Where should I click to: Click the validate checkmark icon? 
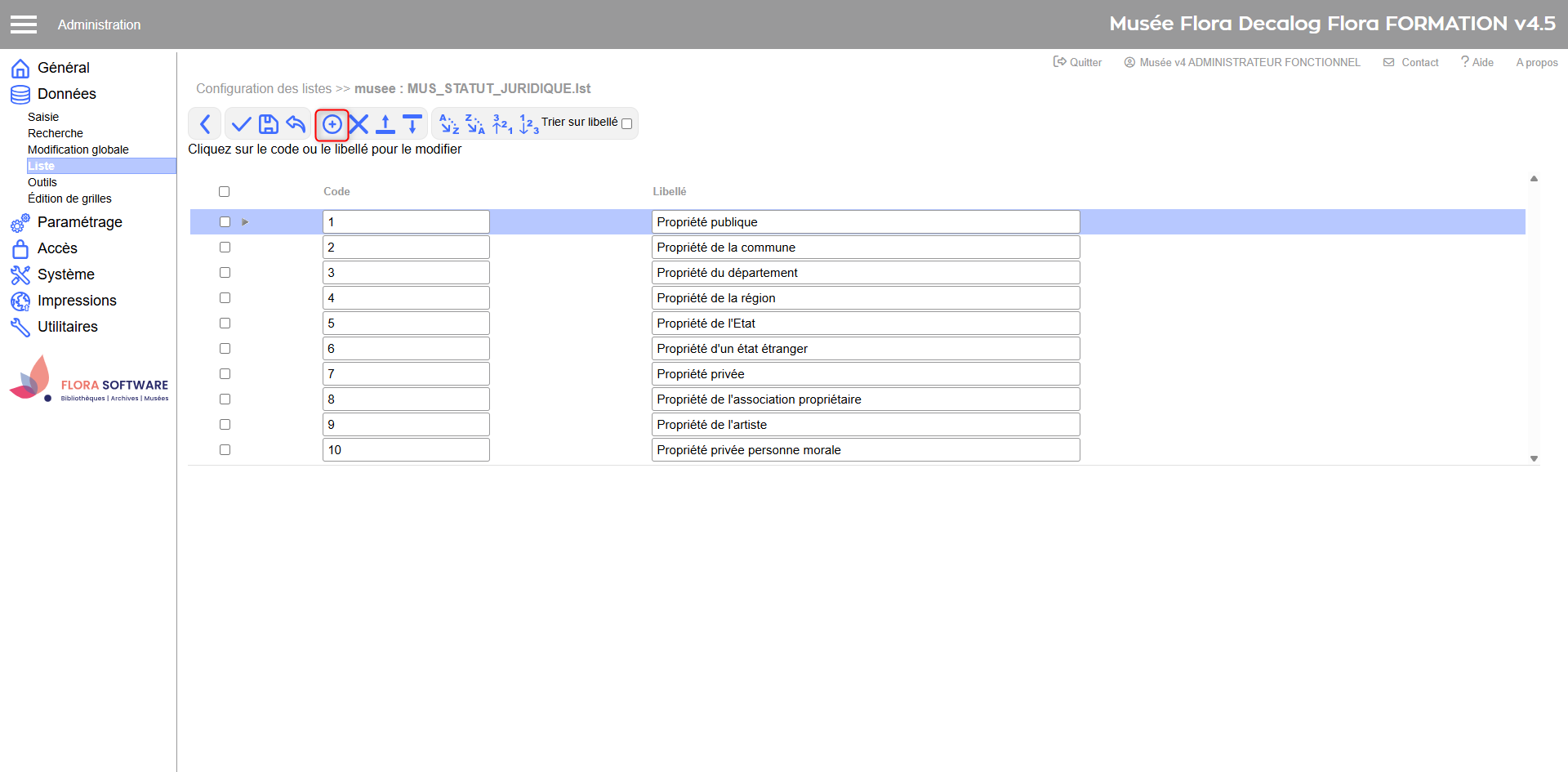241,124
